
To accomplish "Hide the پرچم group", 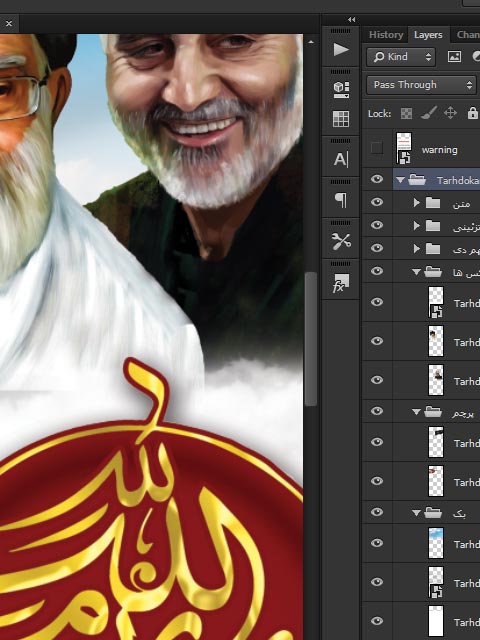I will point(377,411).
